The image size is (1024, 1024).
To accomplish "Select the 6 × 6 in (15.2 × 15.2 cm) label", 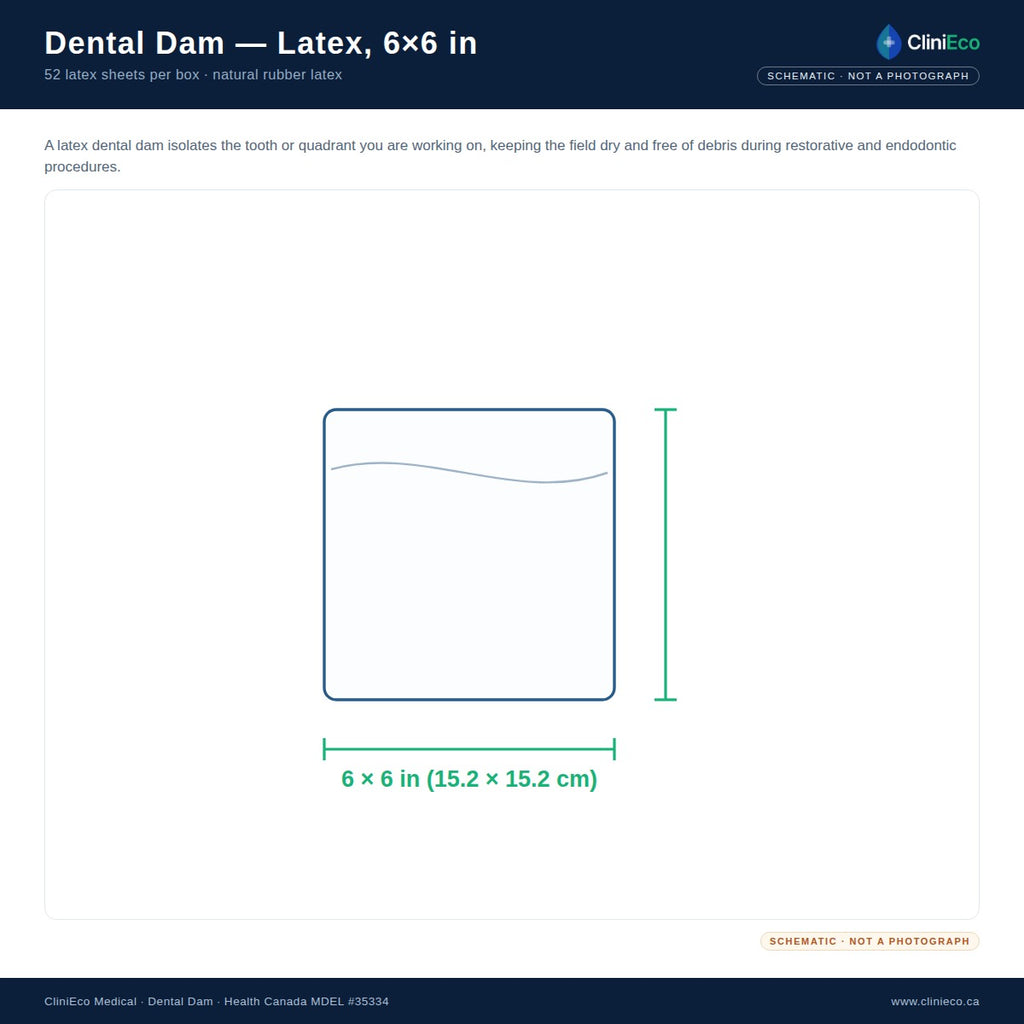I will click(469, 778).
